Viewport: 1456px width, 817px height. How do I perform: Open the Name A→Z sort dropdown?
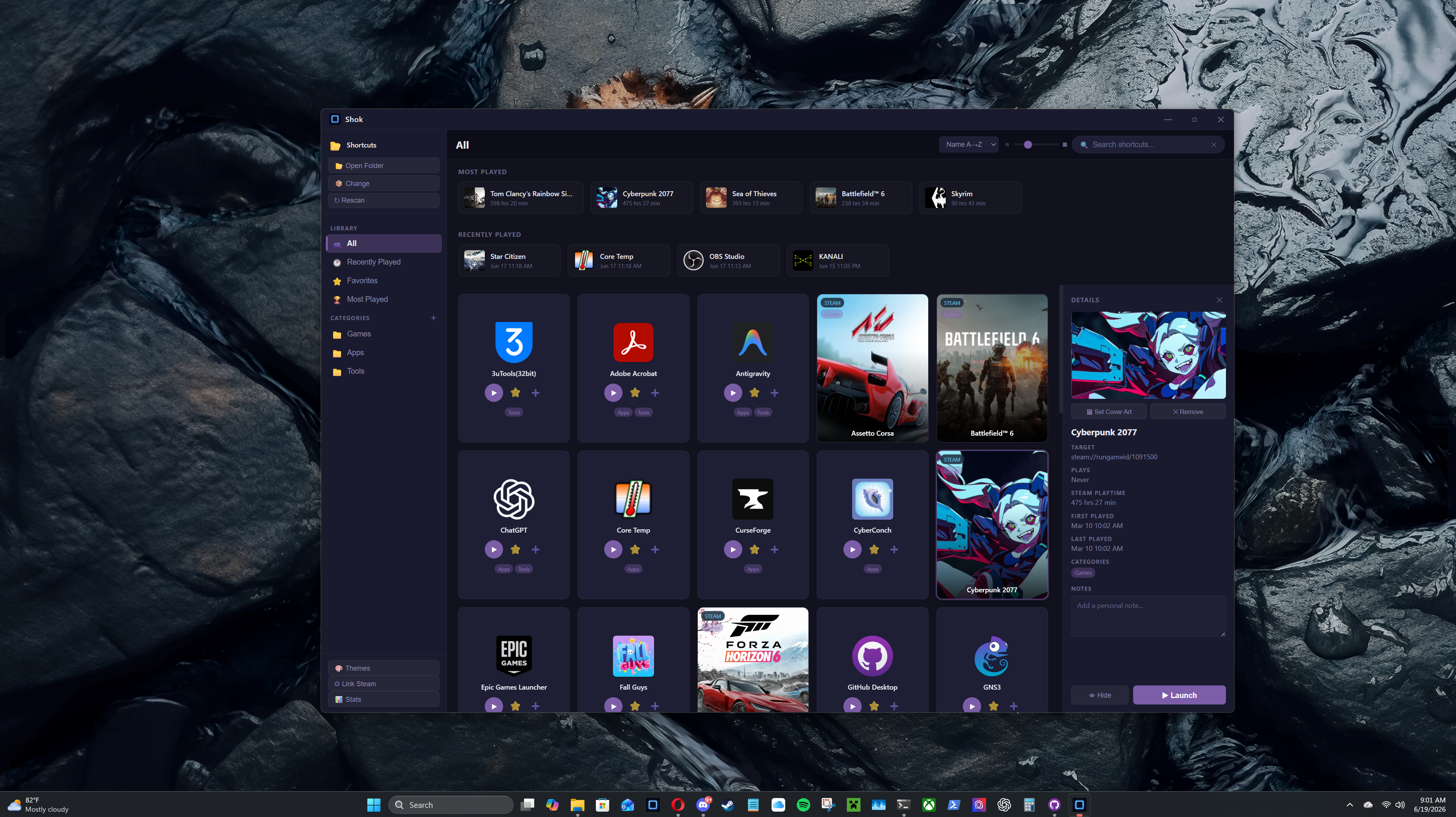tap(969, 144)
